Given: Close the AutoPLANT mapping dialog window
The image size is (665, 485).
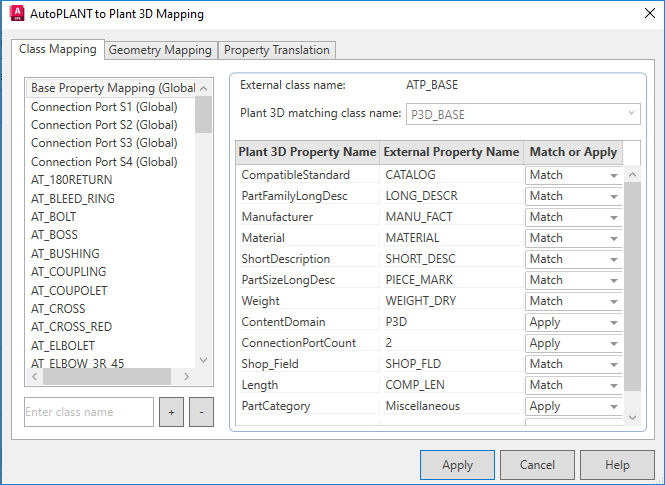Looking at the screenshot, I should 638,14.
